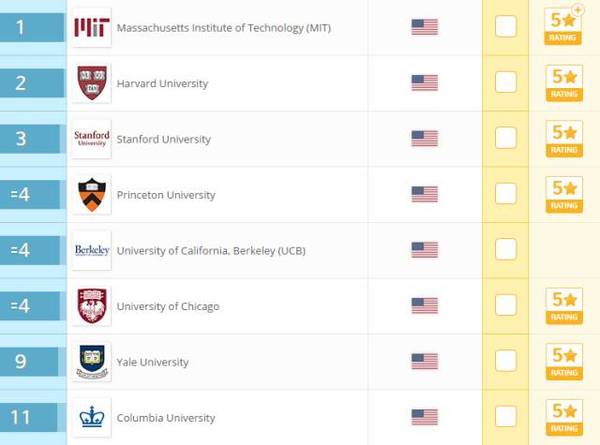Go to University of Chicago page
The image size is (600, 445).
point(168,306)
